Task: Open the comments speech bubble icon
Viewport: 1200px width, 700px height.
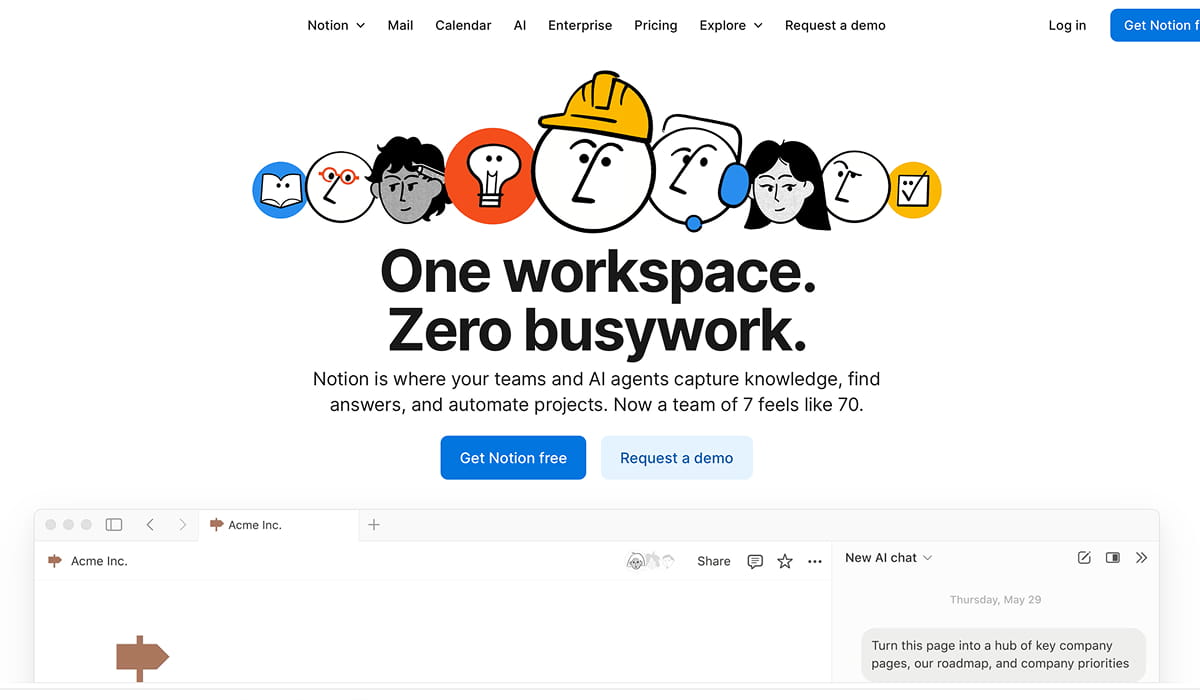Action: (x=755, y=561)
